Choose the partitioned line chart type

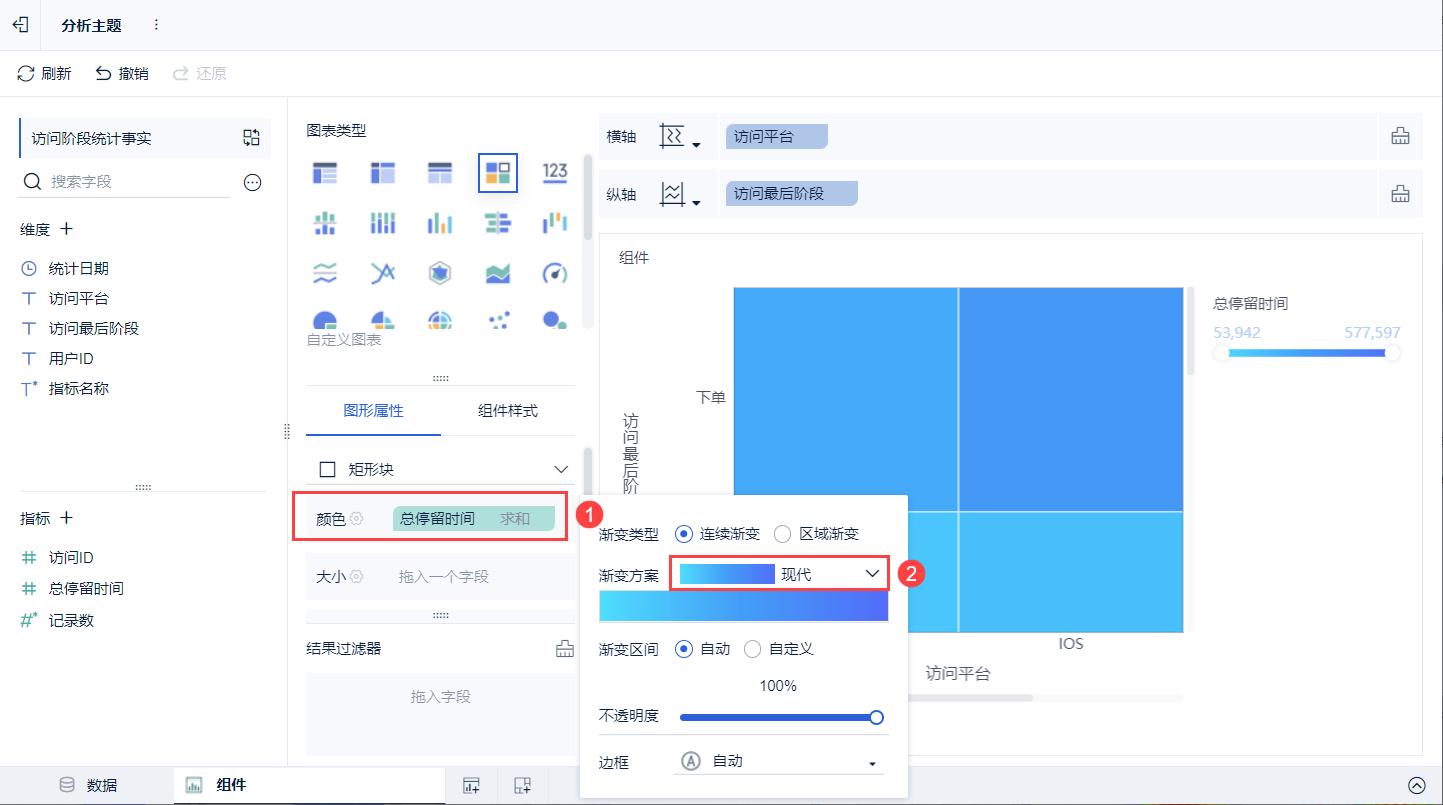[x=325, y=273]
